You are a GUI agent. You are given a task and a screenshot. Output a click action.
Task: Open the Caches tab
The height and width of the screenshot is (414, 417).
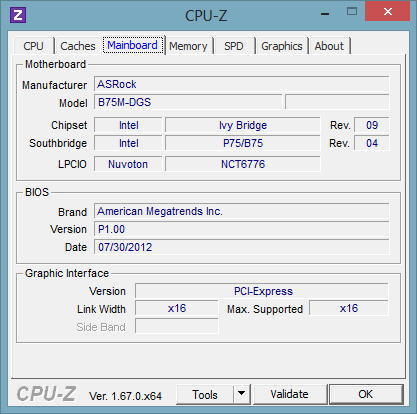[x=78, y=46]
